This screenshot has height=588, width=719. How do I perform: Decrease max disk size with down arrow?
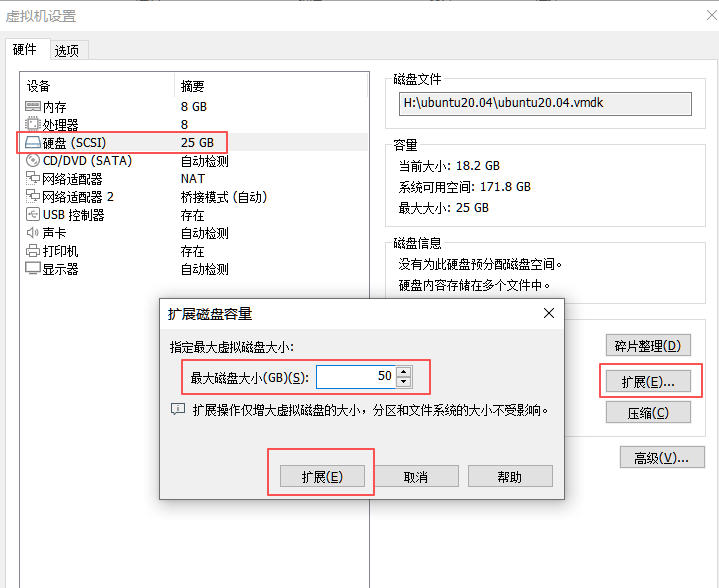click(403, 382)
